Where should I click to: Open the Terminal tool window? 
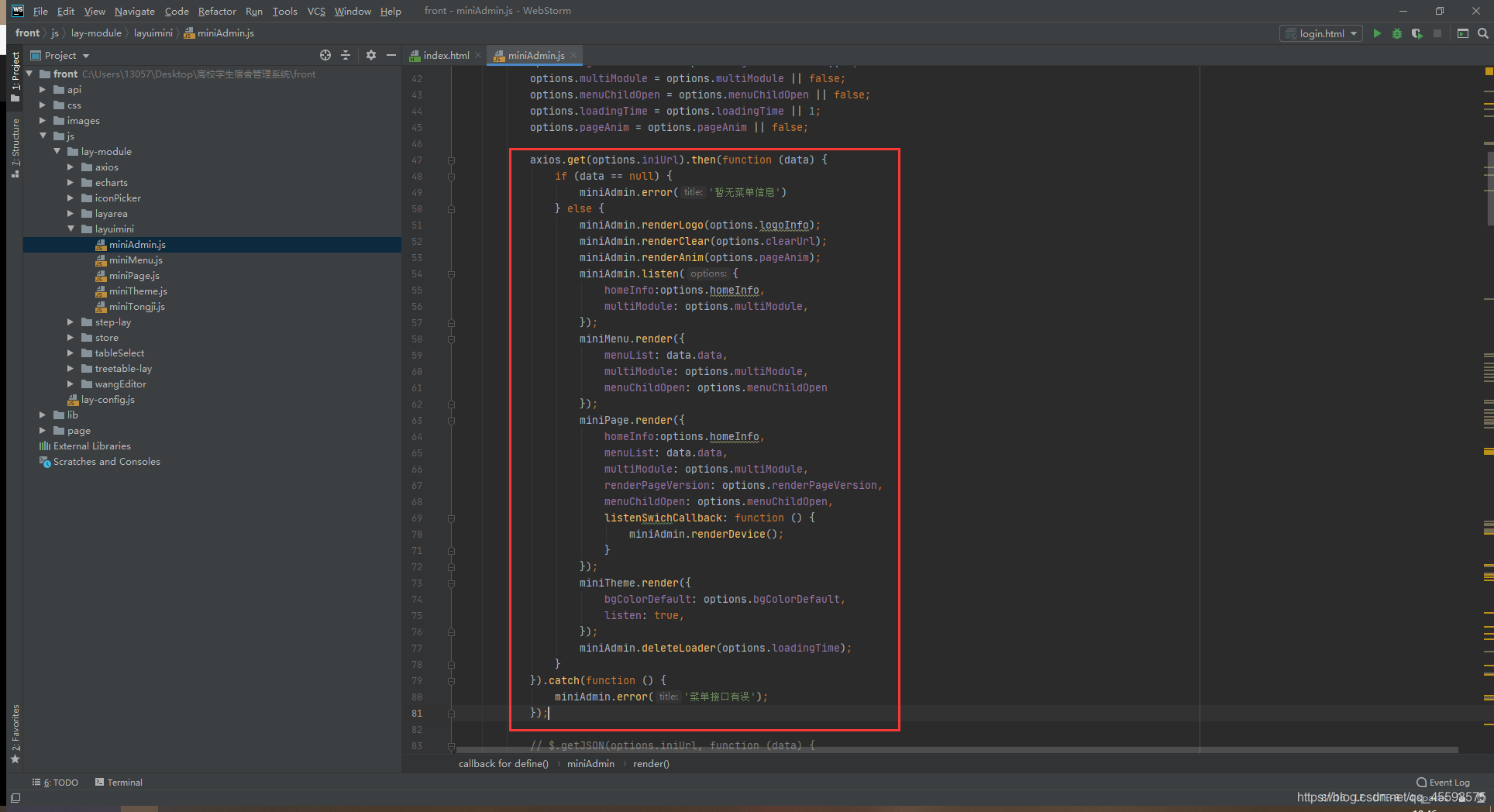(119, 783)
